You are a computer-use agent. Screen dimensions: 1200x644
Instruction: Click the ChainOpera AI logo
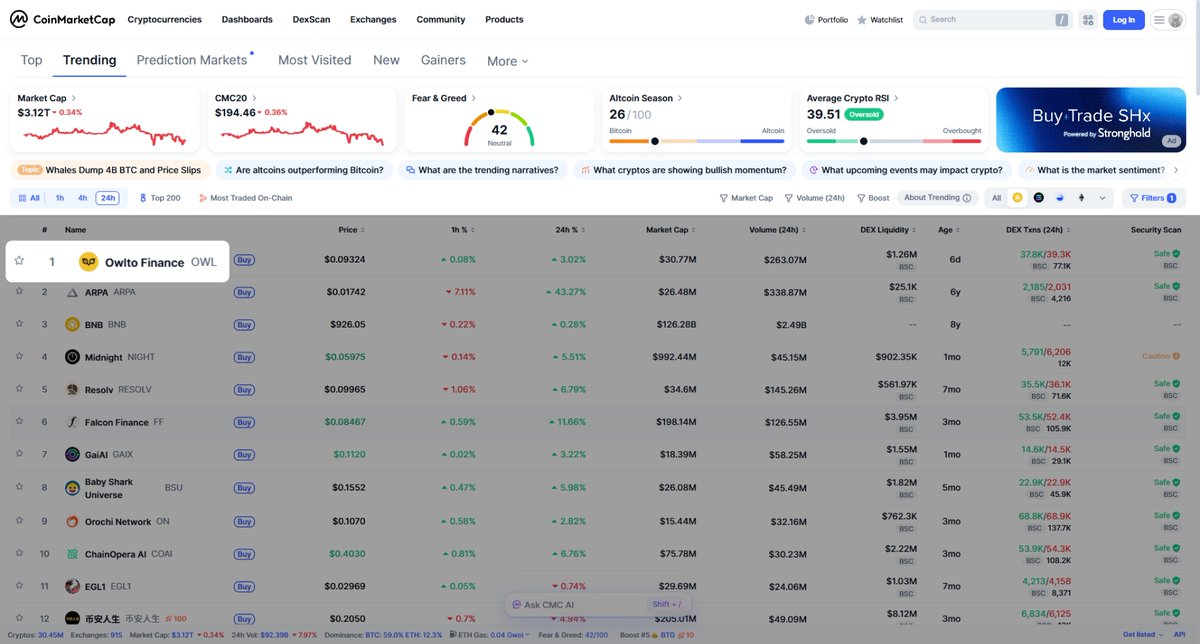click(72, 553)
